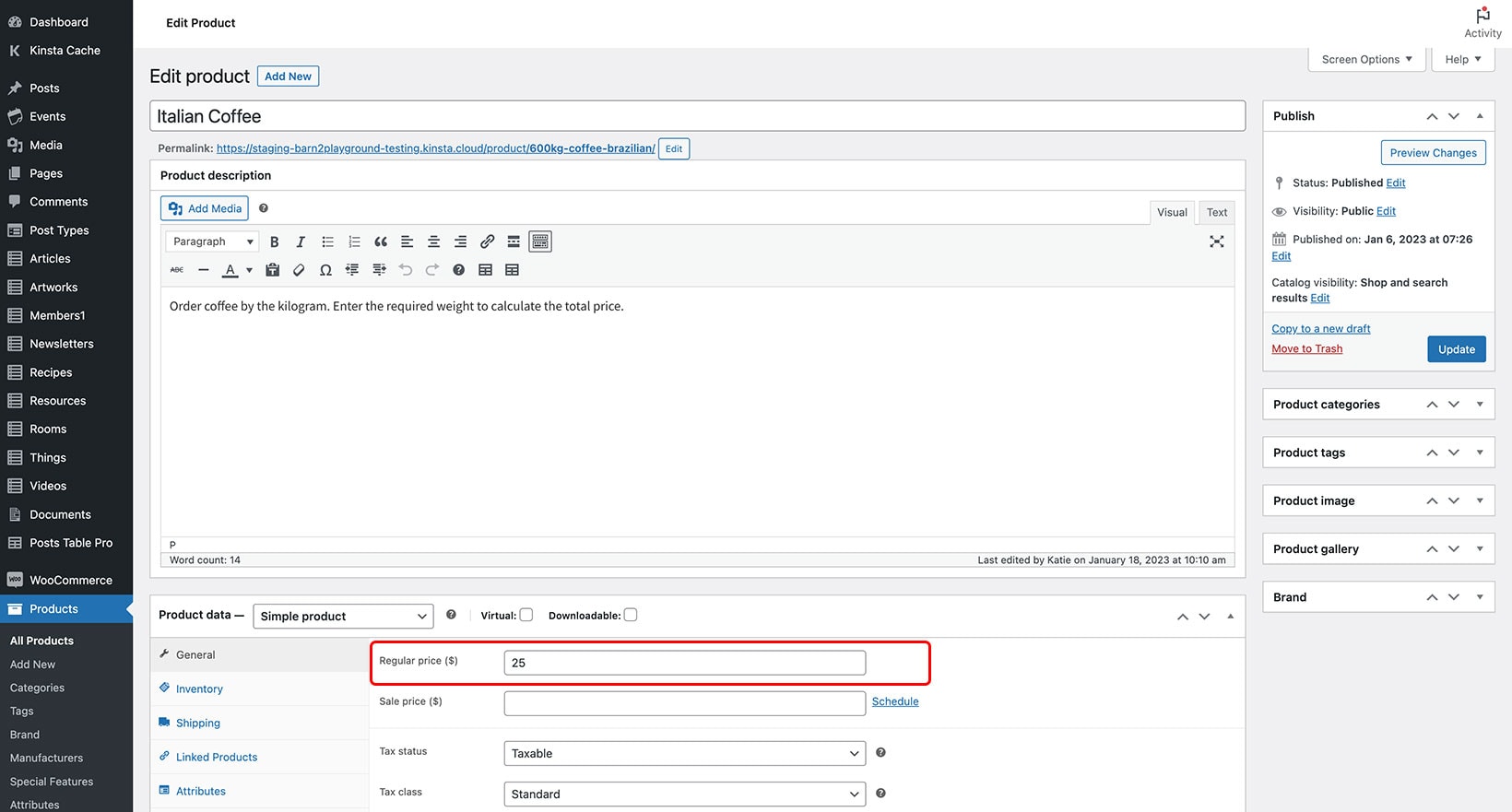Expand the Product categories panel

pos(1480,404)
